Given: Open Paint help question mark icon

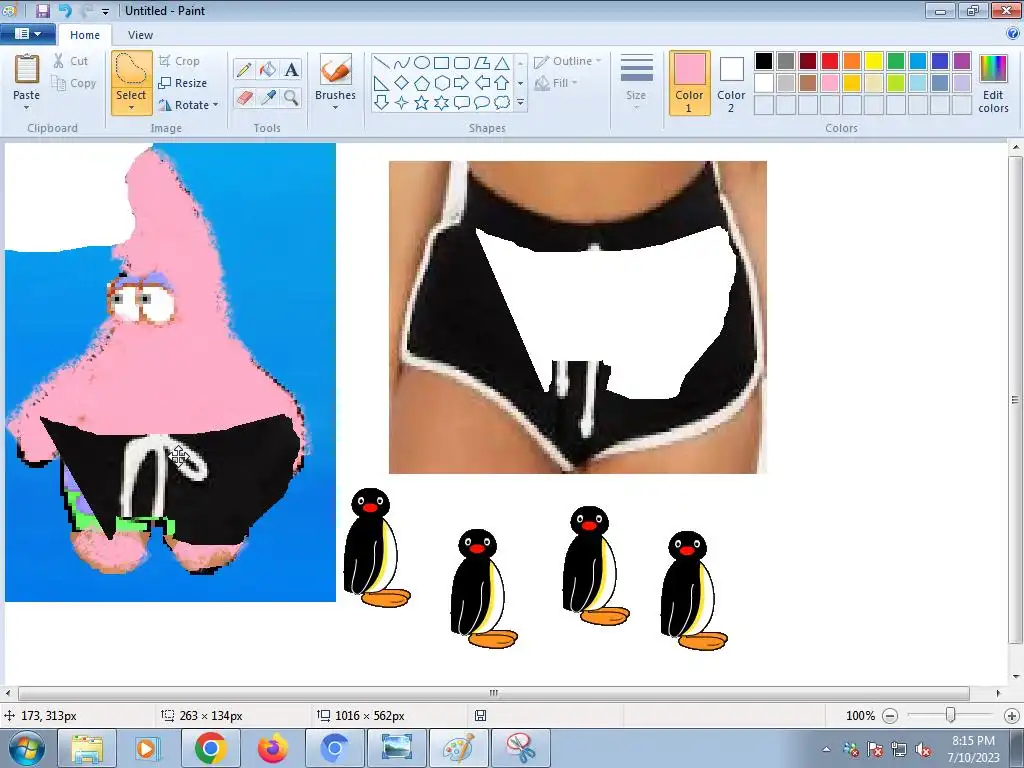Looking at the screenshot, I should (1014, 34).
